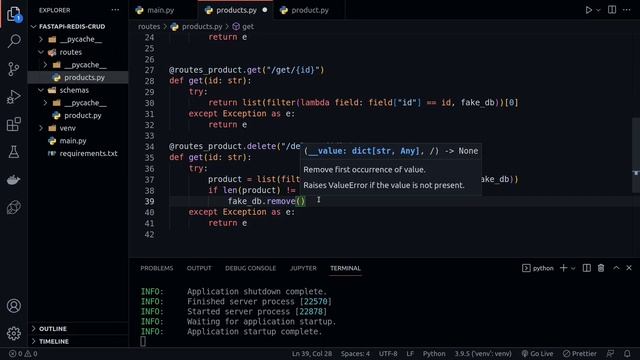Image resolution: width=640 pixels, height=360 pixels.
Task: Open the Extensions view
Action: click(x=14, y=124)
